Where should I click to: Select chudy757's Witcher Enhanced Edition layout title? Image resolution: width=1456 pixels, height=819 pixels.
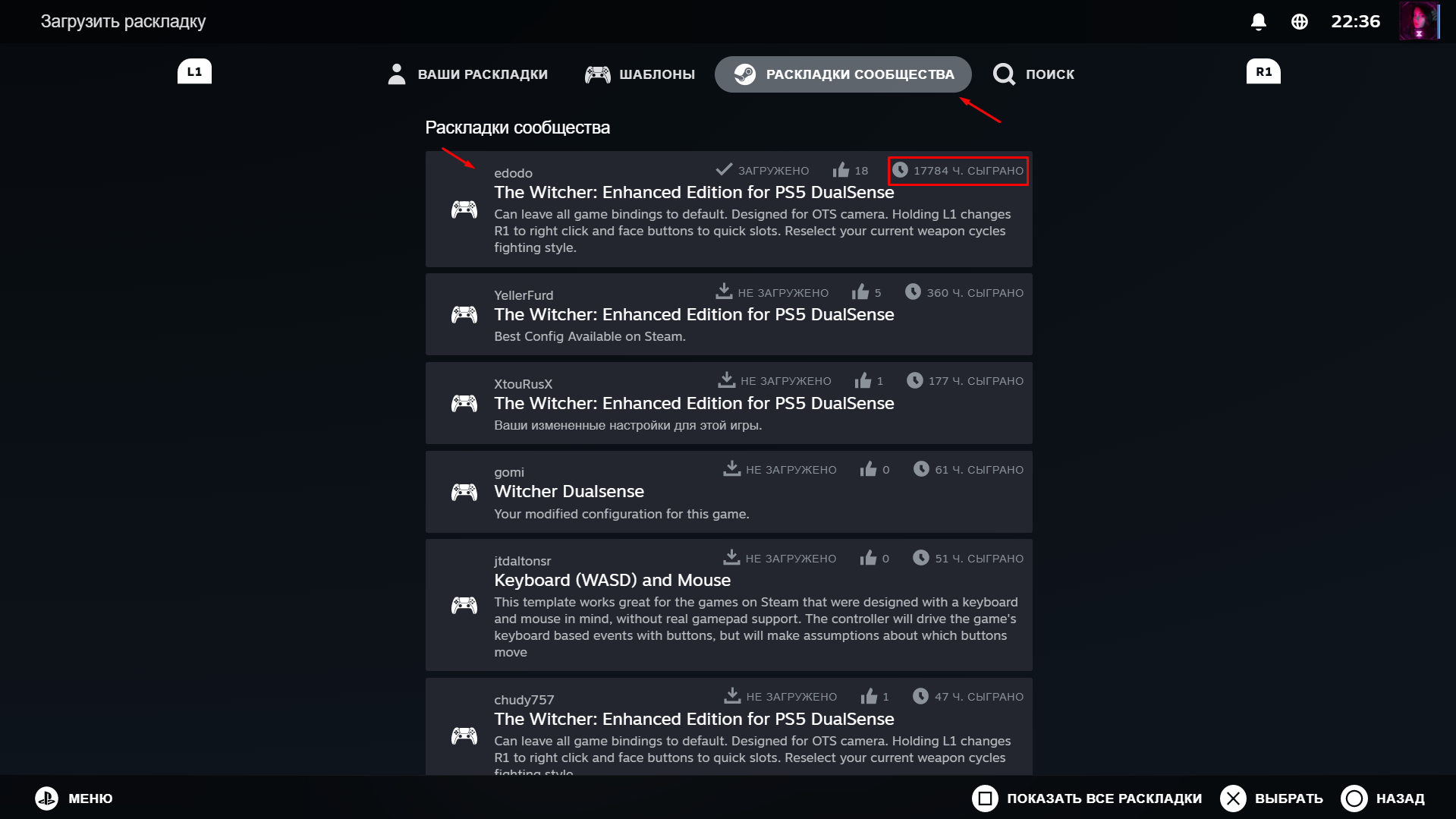click(x=694, y=720)
